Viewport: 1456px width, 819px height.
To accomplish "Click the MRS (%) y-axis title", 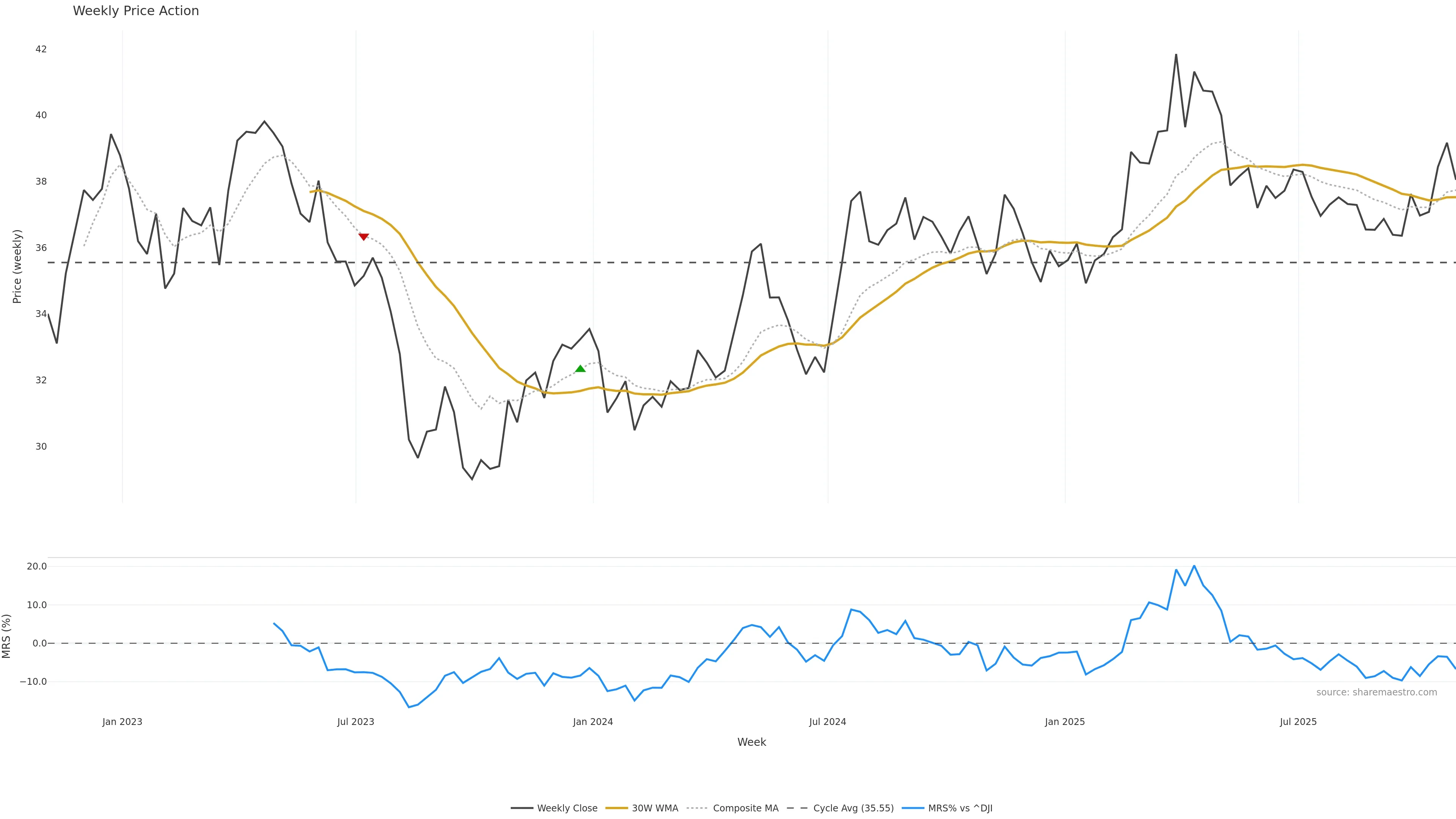I will point(7,636).
